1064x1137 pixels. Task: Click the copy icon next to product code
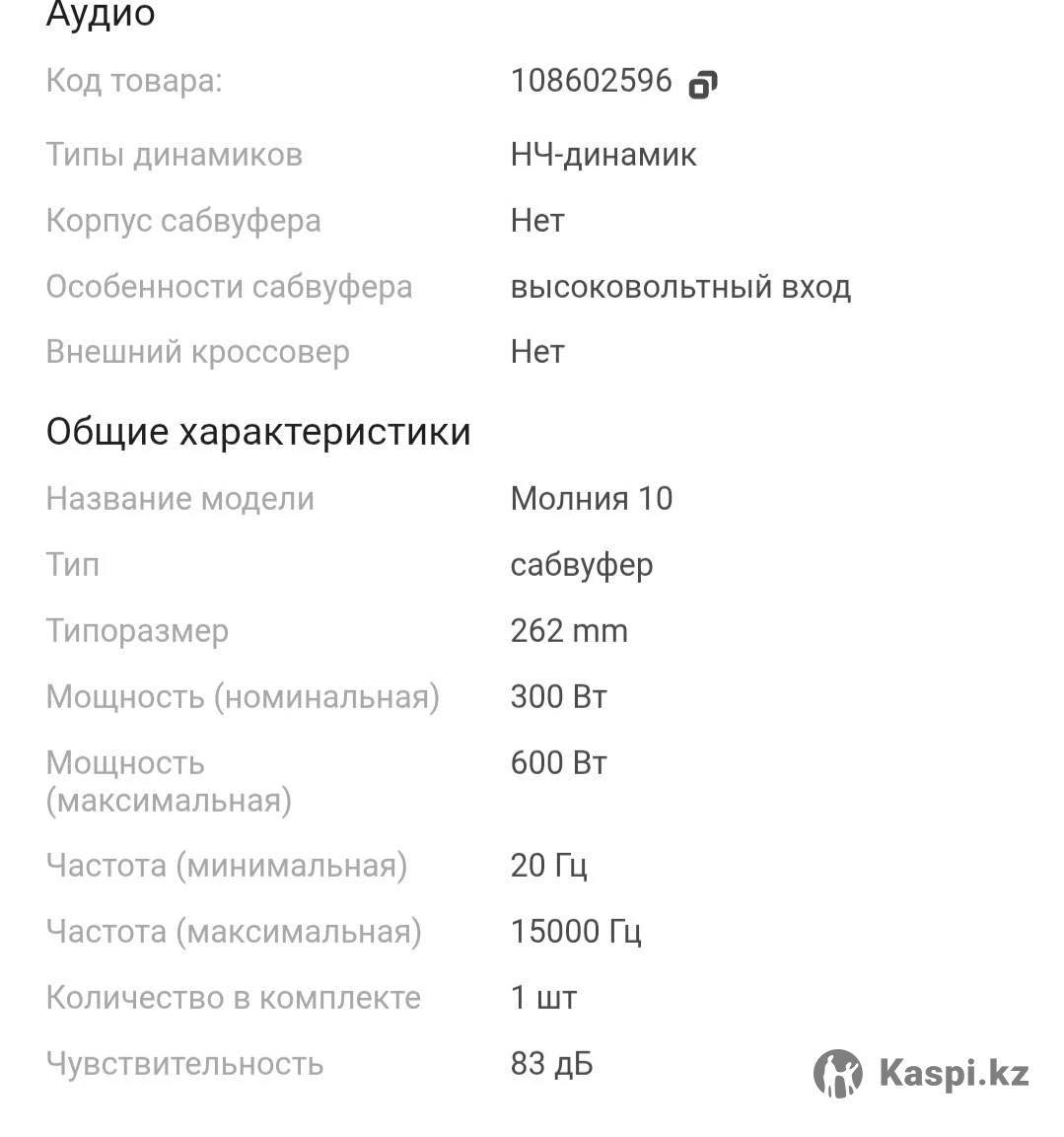[x=703, y=85]
